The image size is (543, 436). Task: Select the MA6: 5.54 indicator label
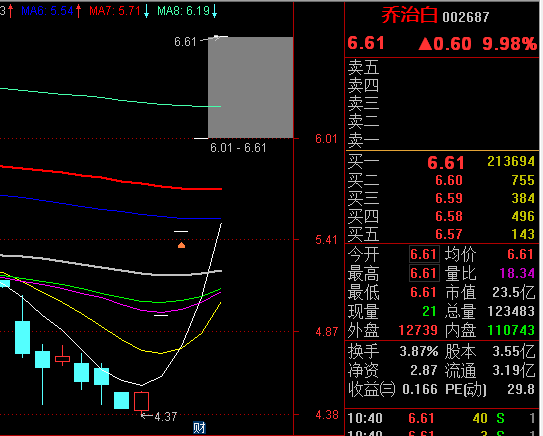tap(47, 11)
